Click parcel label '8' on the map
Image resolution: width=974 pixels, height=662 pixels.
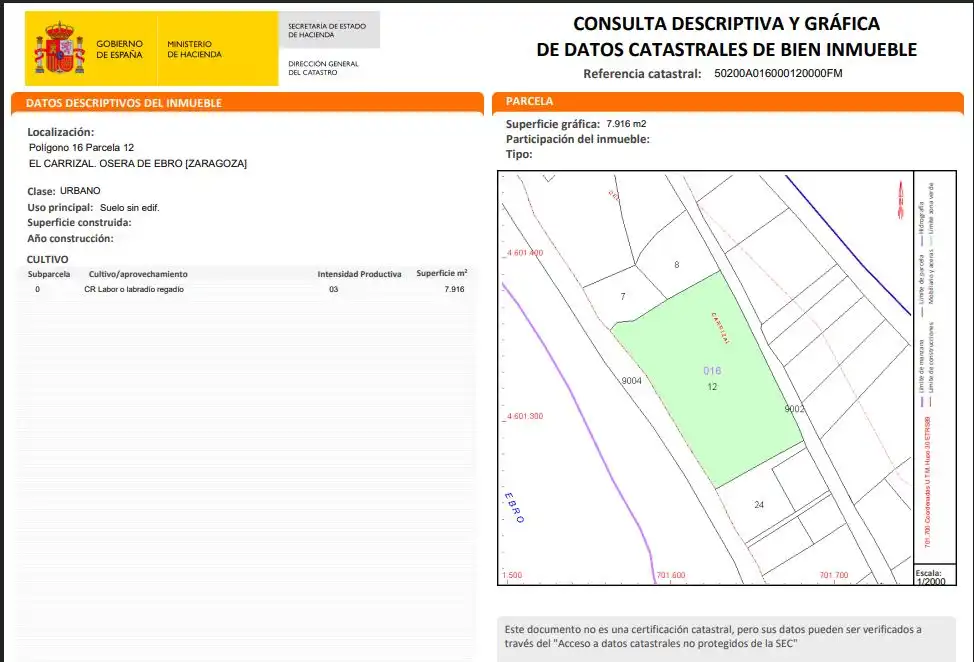coord(676,265)
